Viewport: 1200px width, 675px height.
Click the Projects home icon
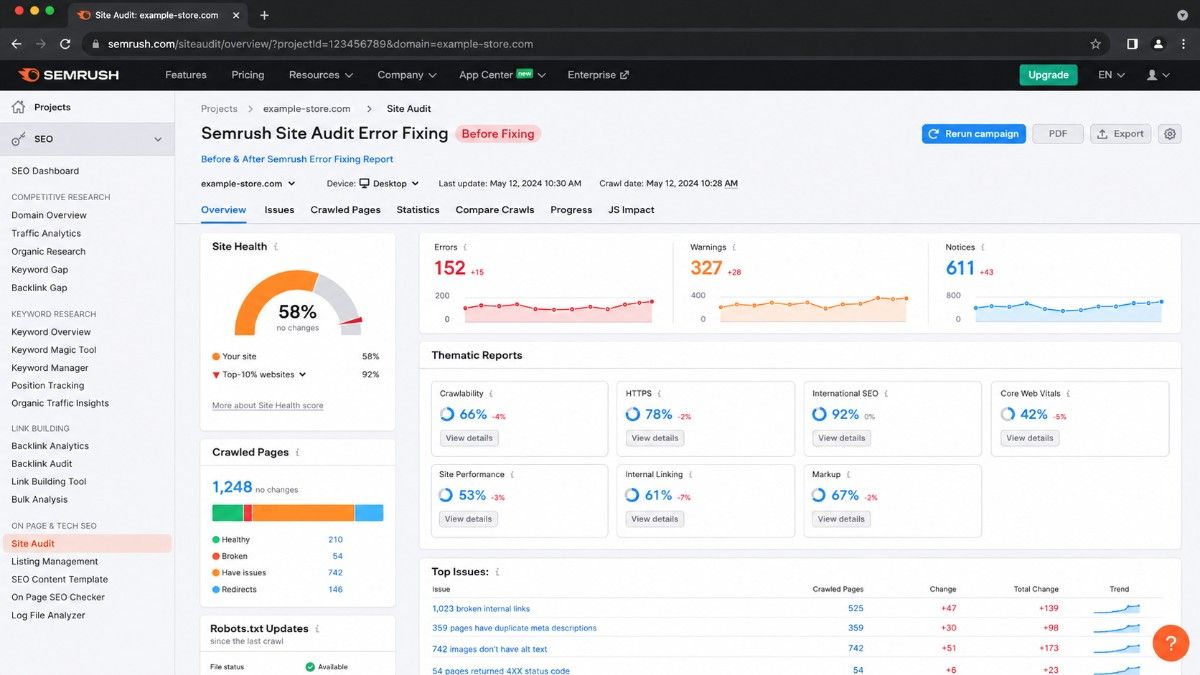click(x=18, y=107)
